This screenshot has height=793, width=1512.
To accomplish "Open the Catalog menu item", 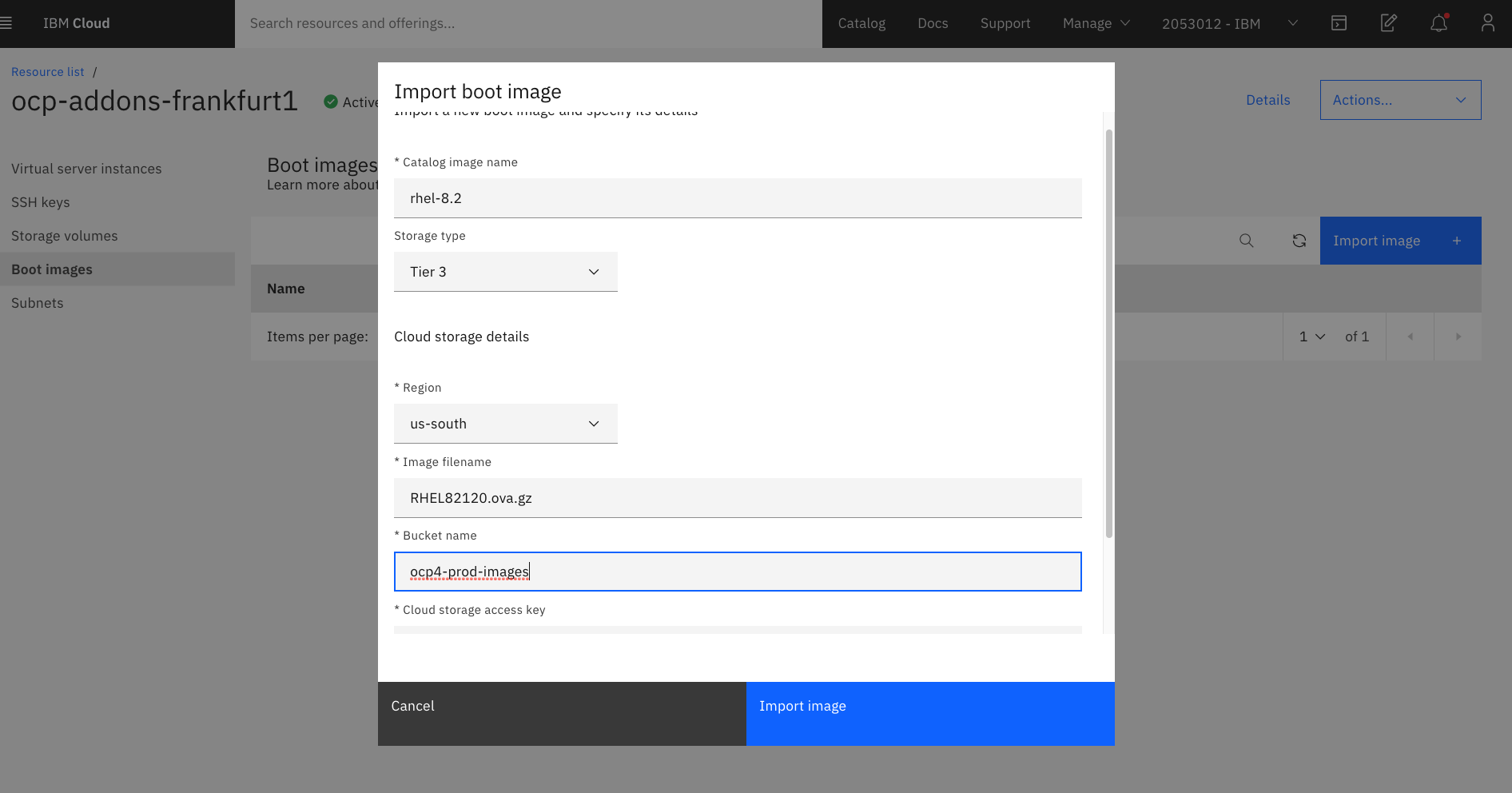I will 861,23.
